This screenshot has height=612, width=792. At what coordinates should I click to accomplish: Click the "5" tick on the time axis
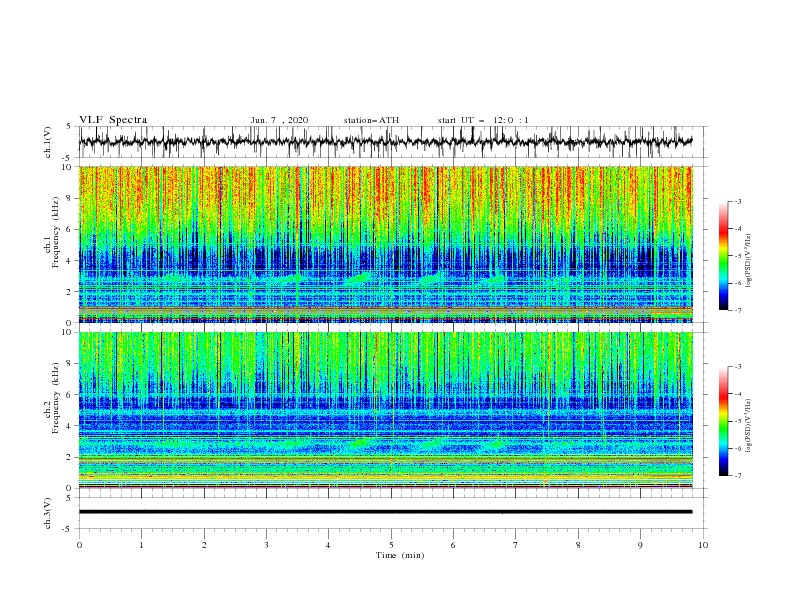391,545
